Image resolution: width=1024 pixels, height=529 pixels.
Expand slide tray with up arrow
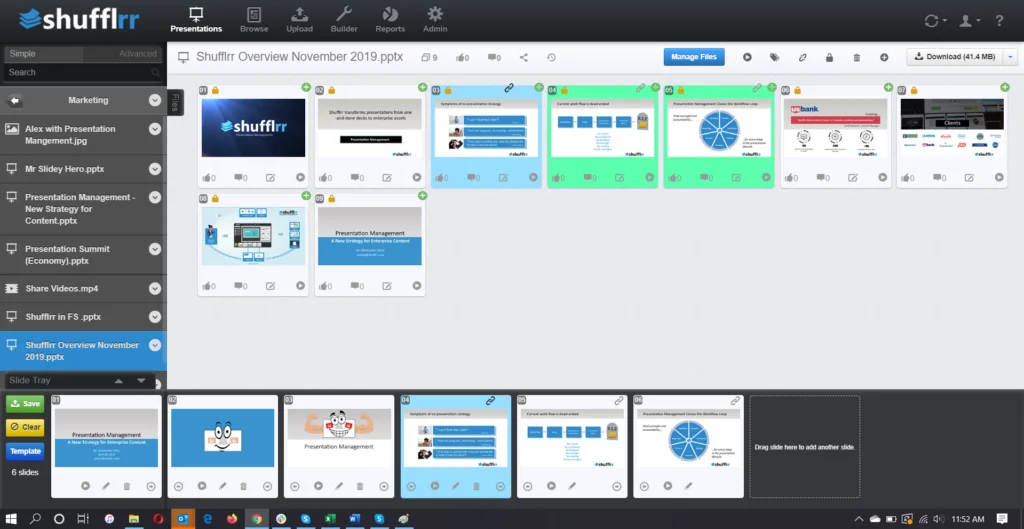[118, 380]
